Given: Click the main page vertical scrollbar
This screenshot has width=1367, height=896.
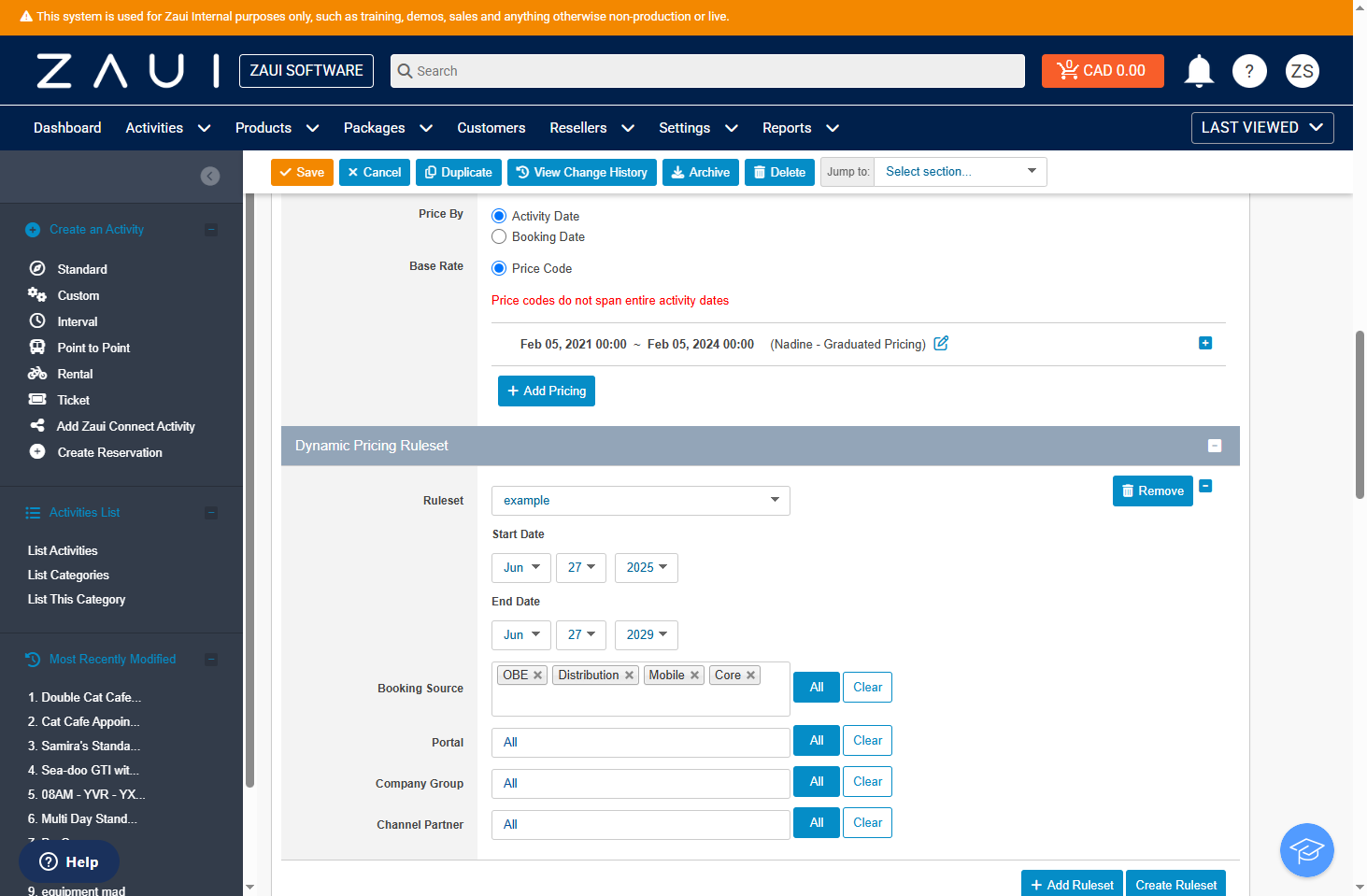Looking at the screenshot, I should coord(1360,415).
